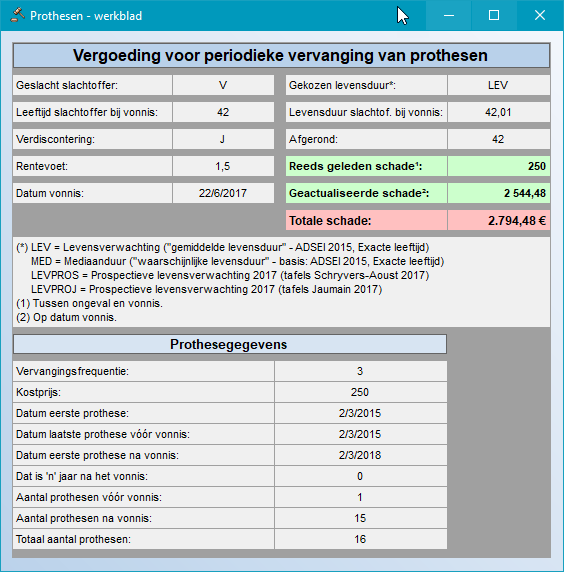Click the 'Geslacht slachtoffer:' label
Viewport: 564px width, 572px height.
(92, 85)
